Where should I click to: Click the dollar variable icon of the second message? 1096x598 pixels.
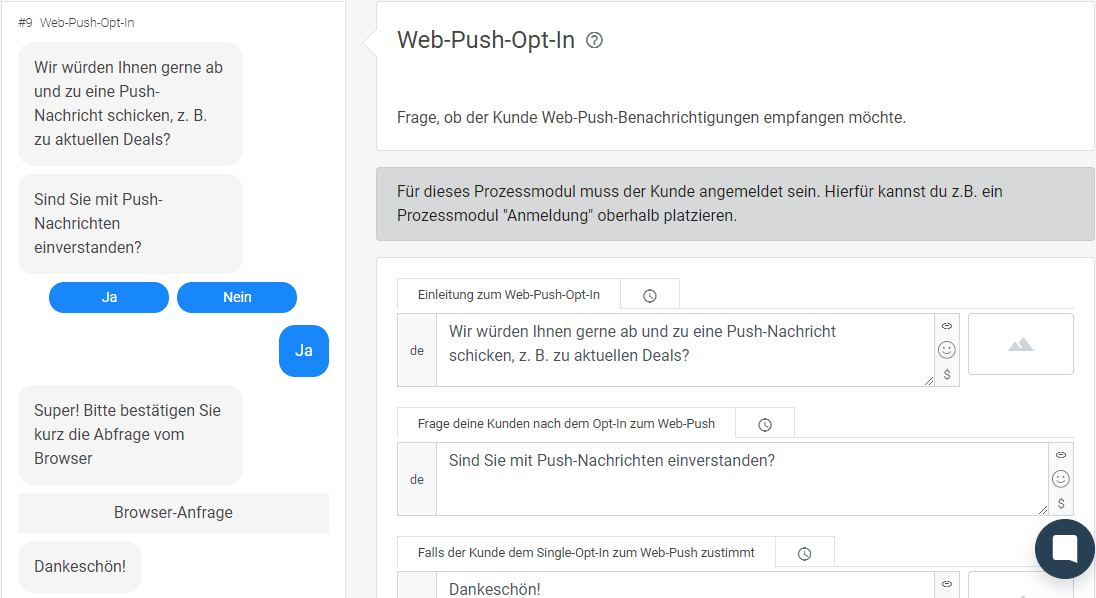point(1061,503)
